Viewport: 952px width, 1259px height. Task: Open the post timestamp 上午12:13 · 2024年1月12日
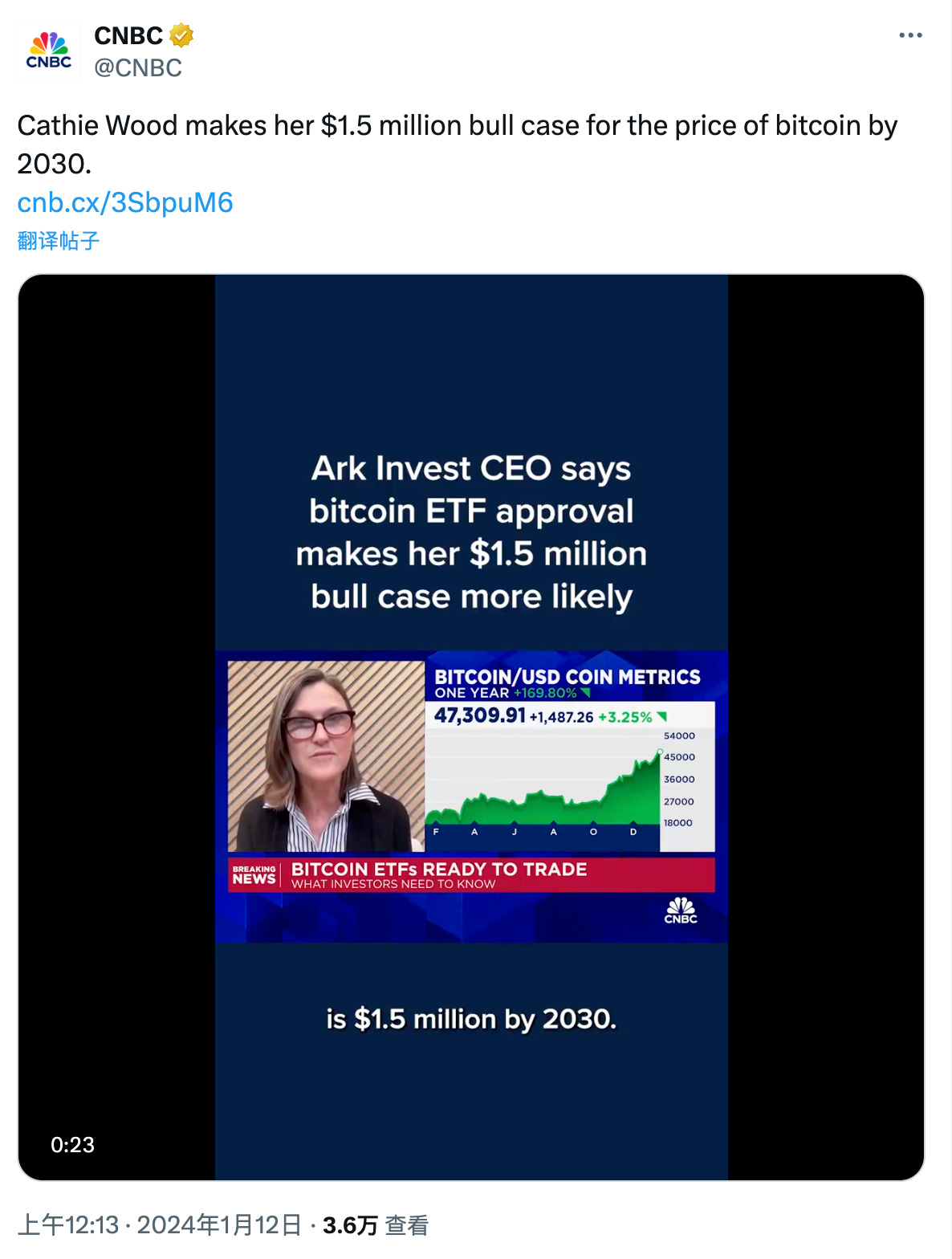point(160,1225)
